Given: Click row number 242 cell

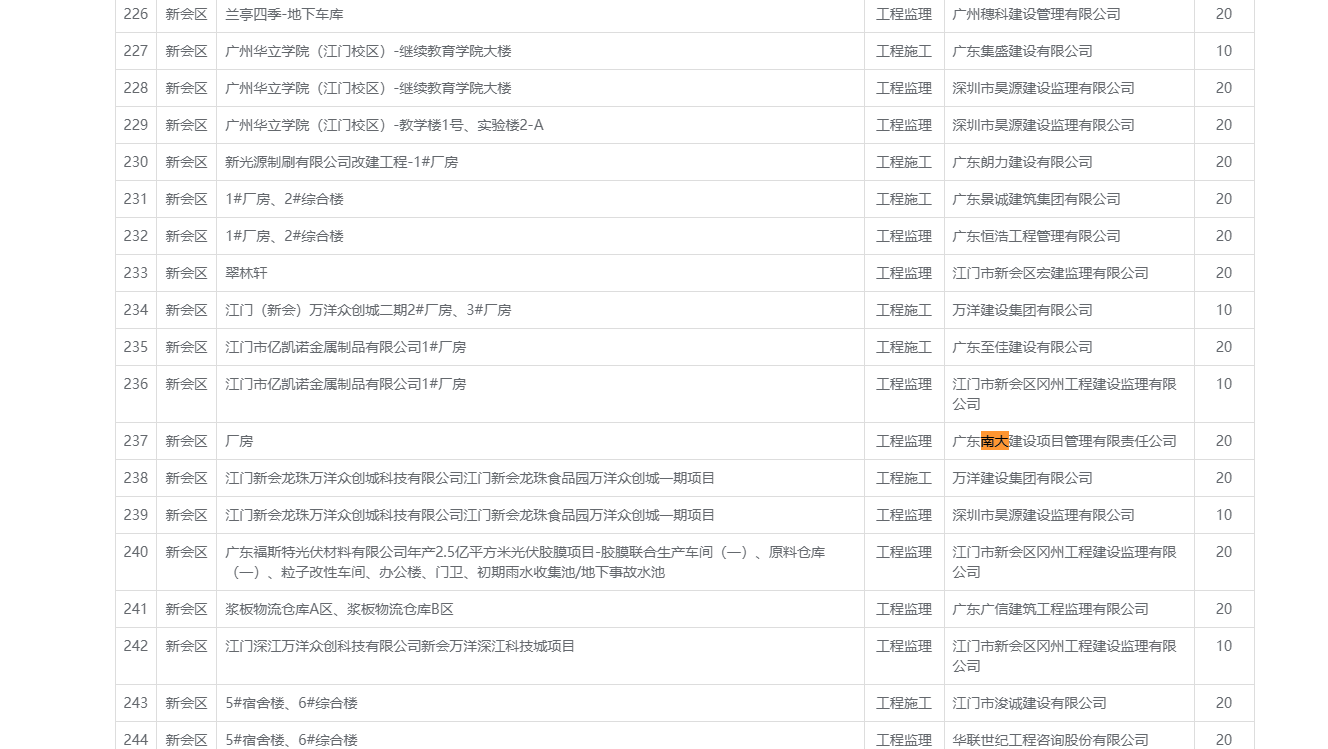Looking at the screenshot, I should point(136,656).
